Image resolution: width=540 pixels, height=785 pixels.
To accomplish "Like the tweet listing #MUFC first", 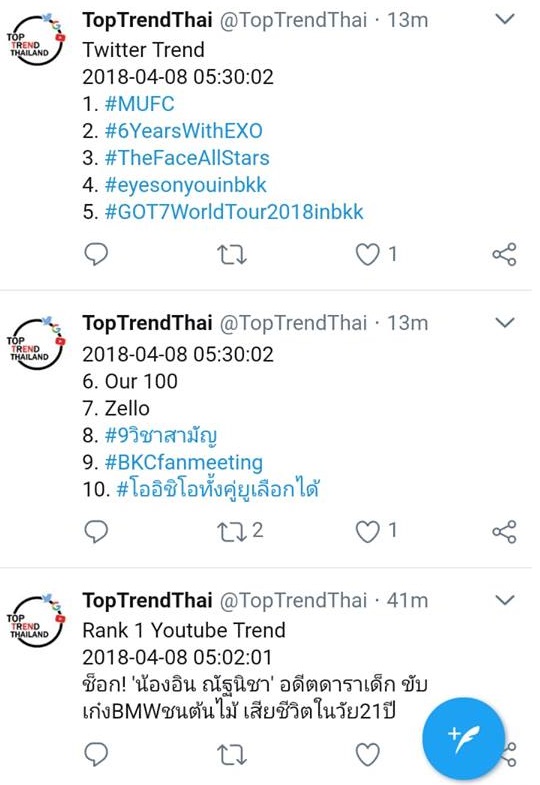I will (x=367, y=254).
